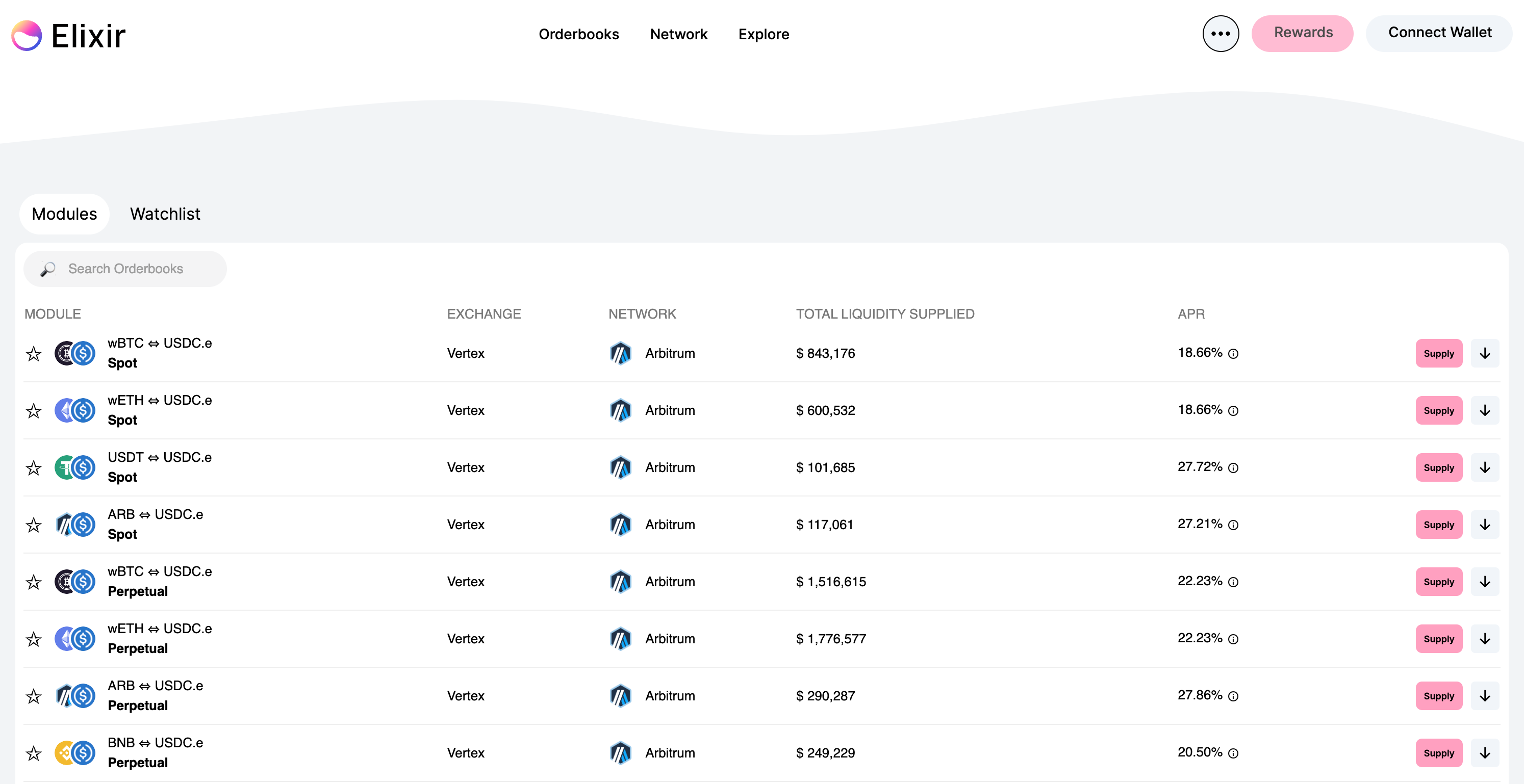
Task: Click the Elixir logo icon
Action: 27,36
